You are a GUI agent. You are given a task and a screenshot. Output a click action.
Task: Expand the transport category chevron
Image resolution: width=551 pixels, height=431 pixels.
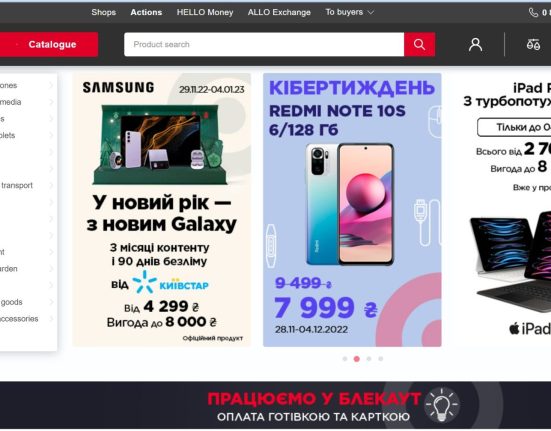click(51, 185)
